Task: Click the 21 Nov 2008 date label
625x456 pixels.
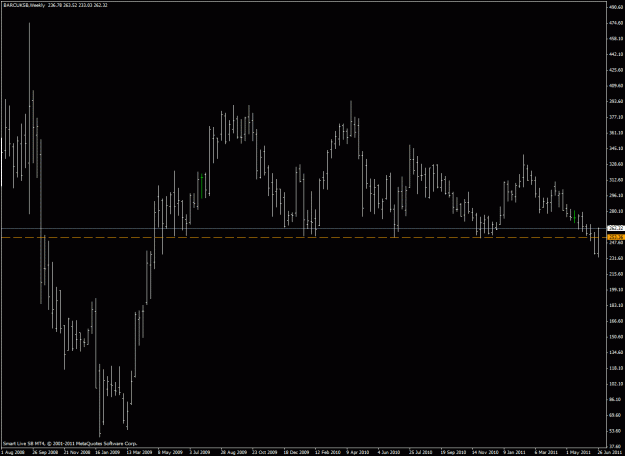Action: click(x=76, y=453)
